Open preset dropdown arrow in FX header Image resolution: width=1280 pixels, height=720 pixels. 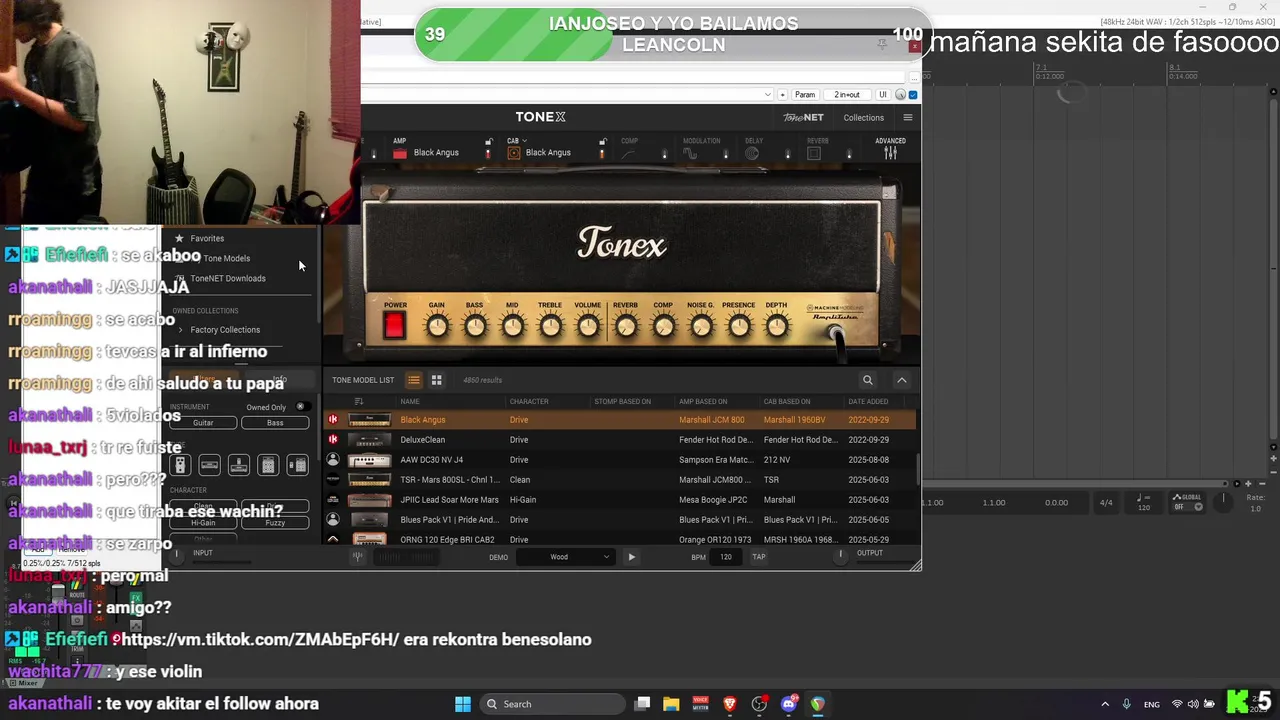[768, 95]
